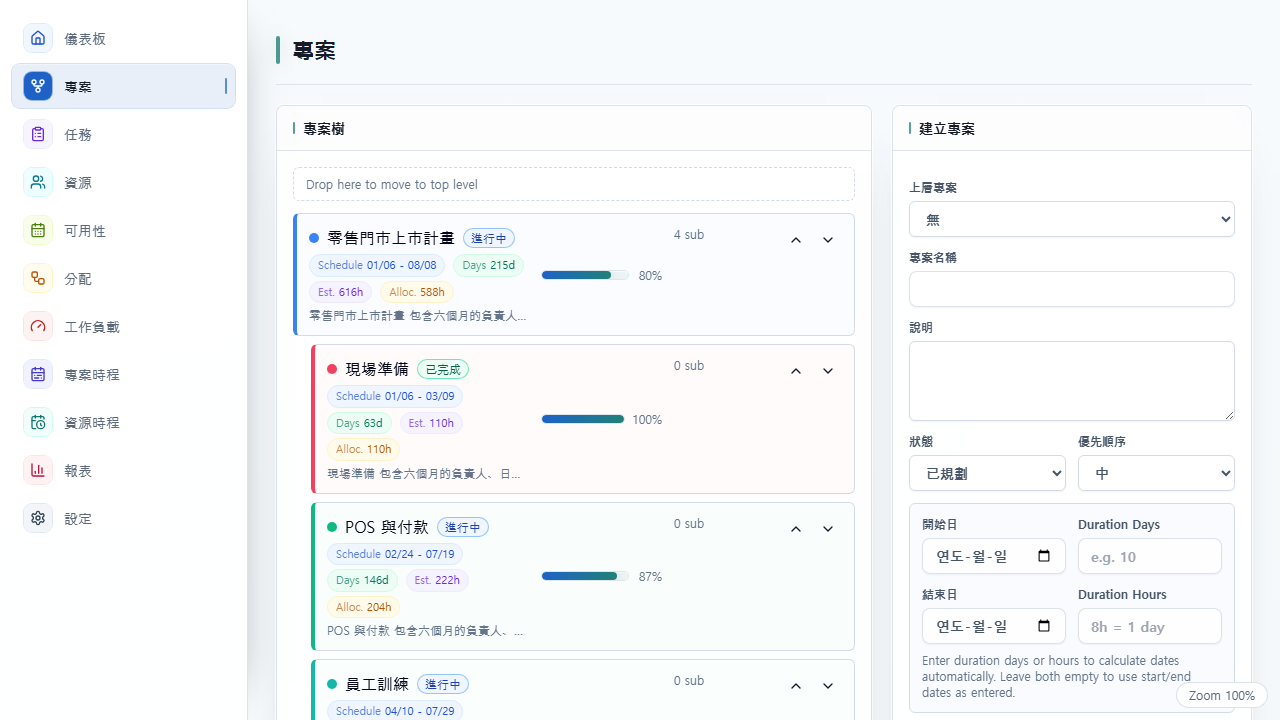
Task: Open the 任務 clipboard icon
Action: (38, 134)
